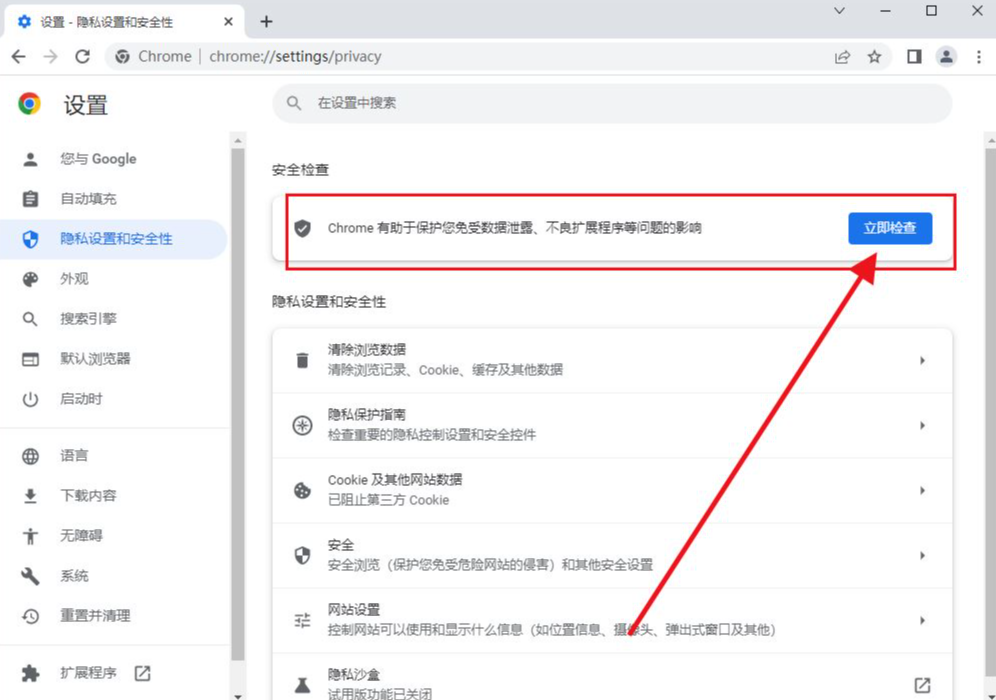
Task: Click the browser forward arrow
Action: tap(50, 57)
